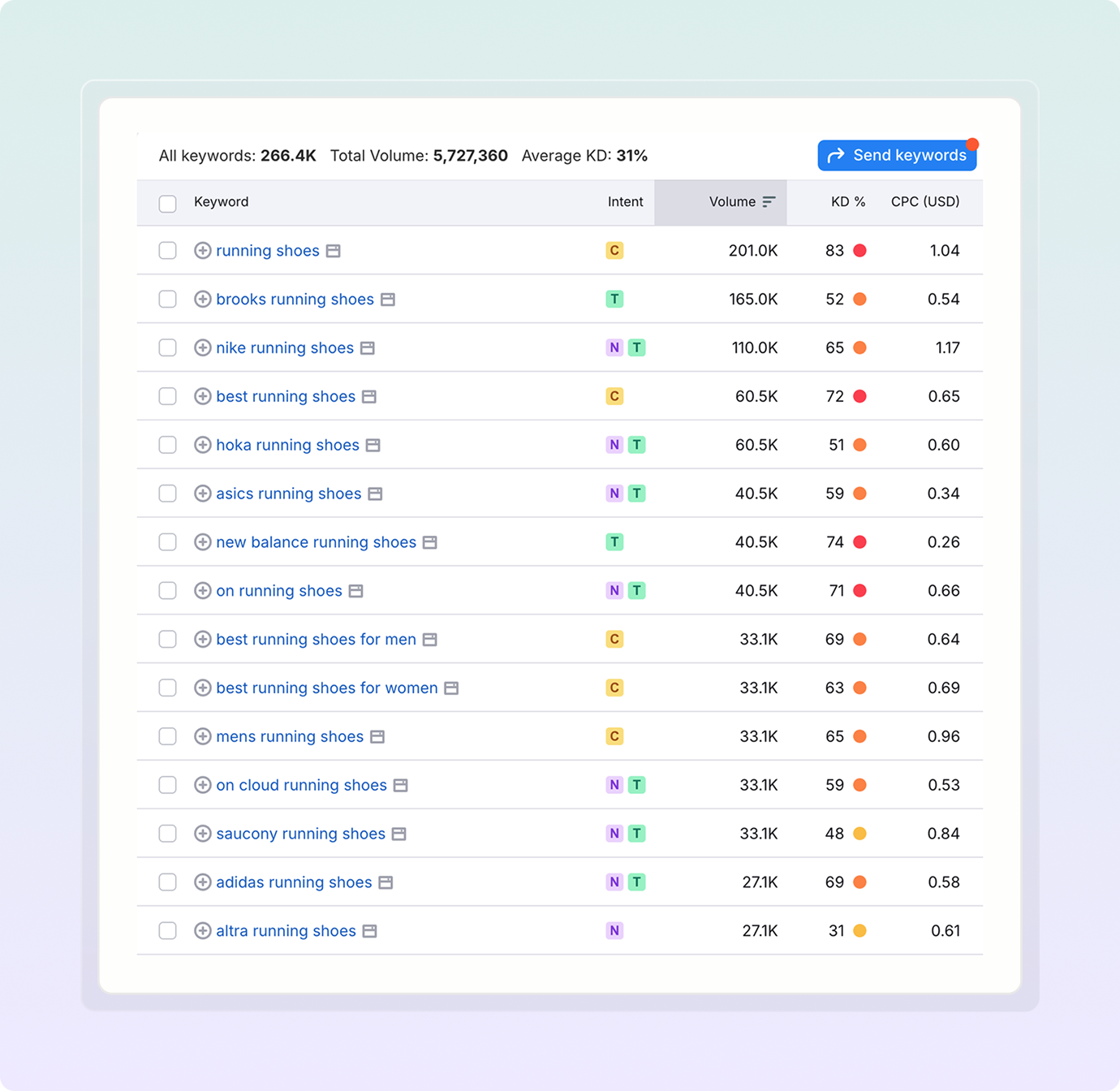
Task: Open 'new balance running shoes' link
Action: click(316, 542)
